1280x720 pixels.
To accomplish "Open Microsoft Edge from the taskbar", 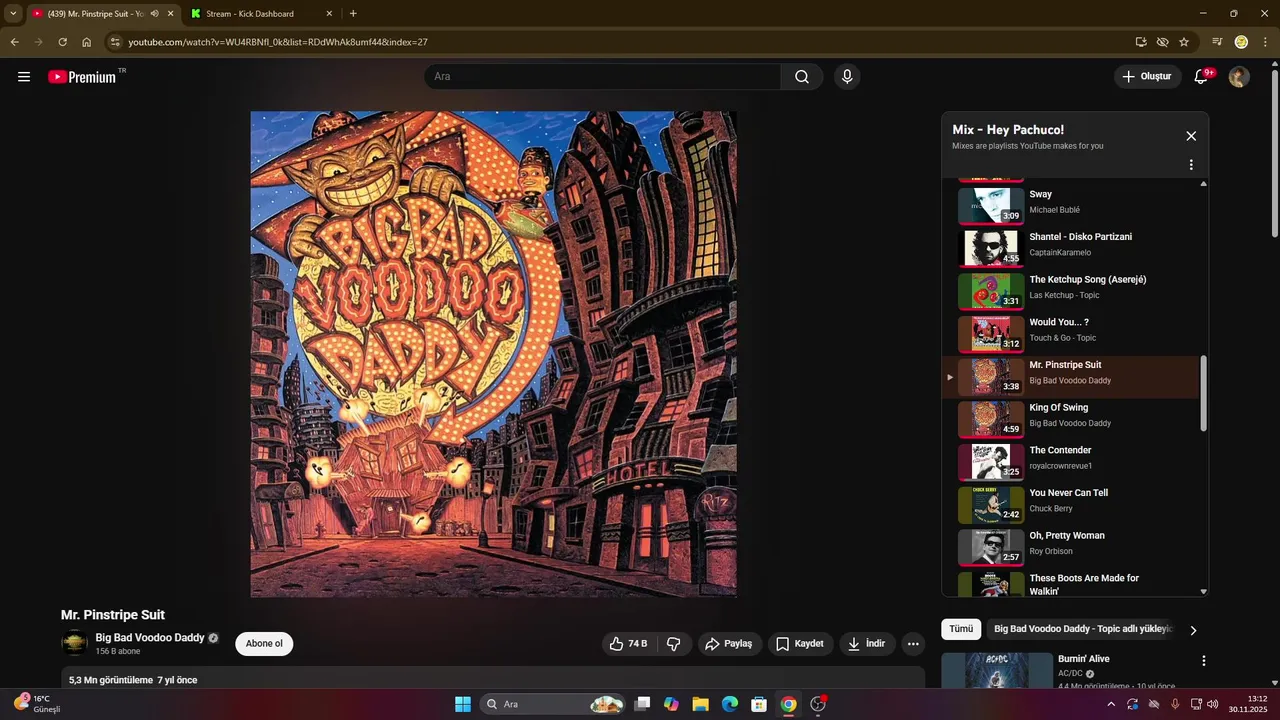I will (730, 704).
